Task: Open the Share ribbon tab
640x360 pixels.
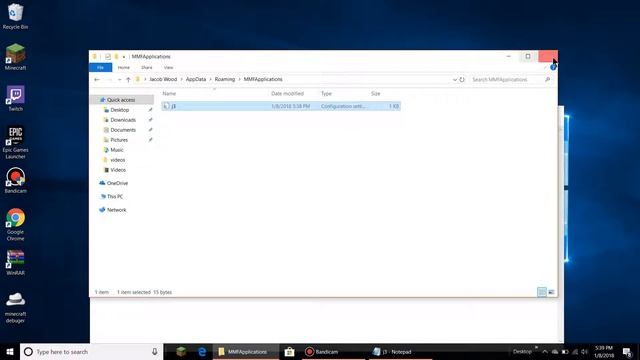Action: coord(147,67)
